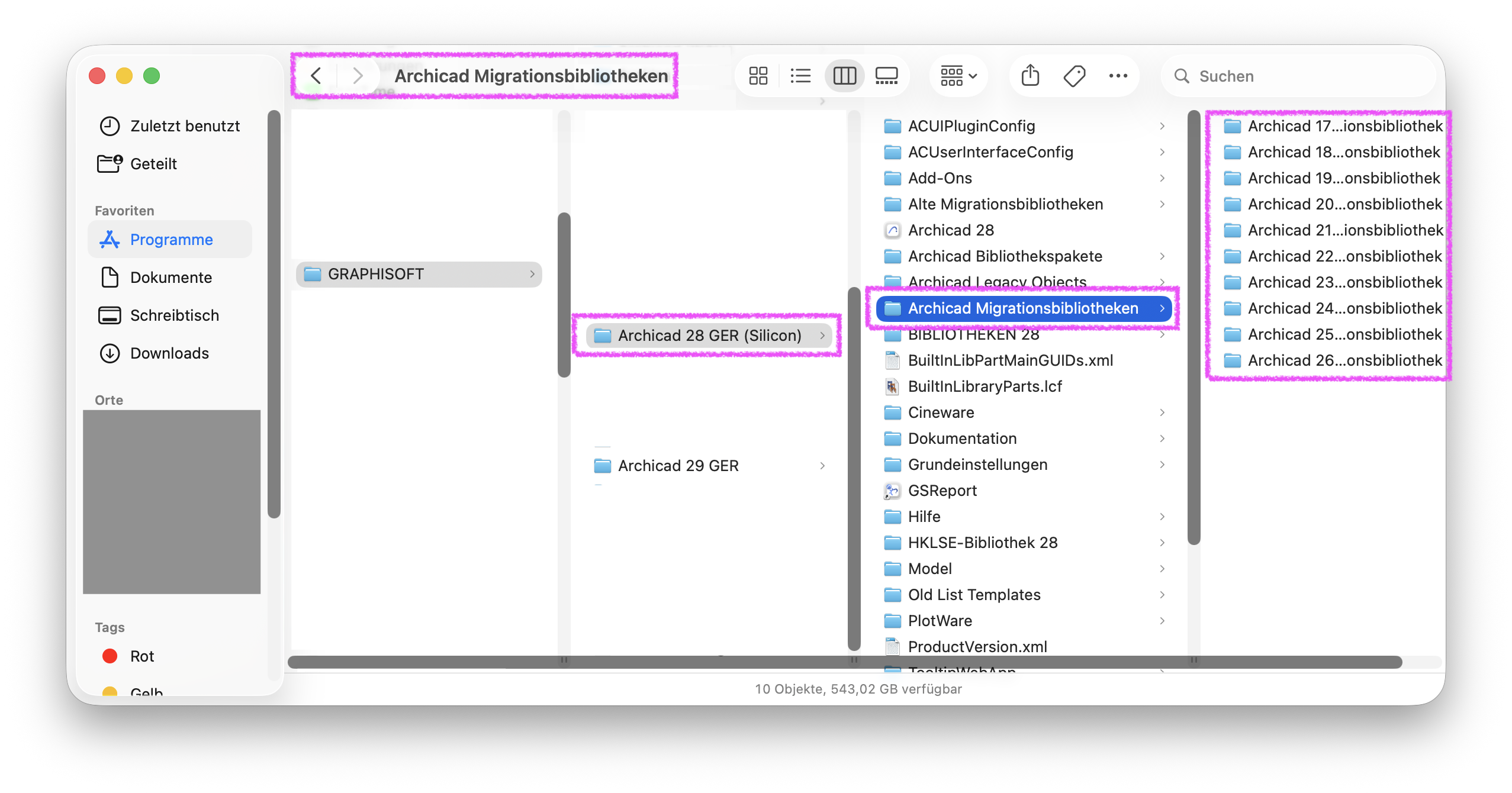Screen dimensions: 1512x793
Task: Select Archicad 19 migration library folder
Action: [x=1332, y=178]
